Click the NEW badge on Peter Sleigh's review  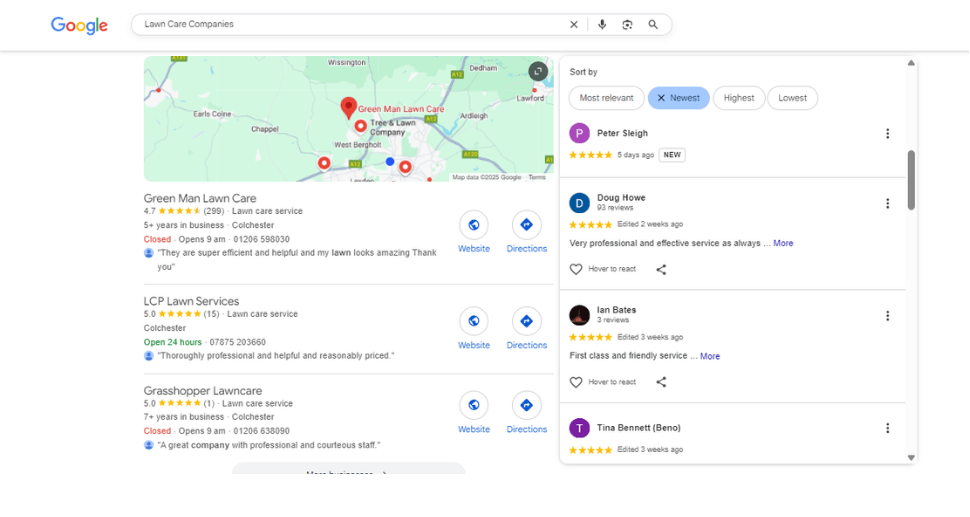[x=672, y=155]
